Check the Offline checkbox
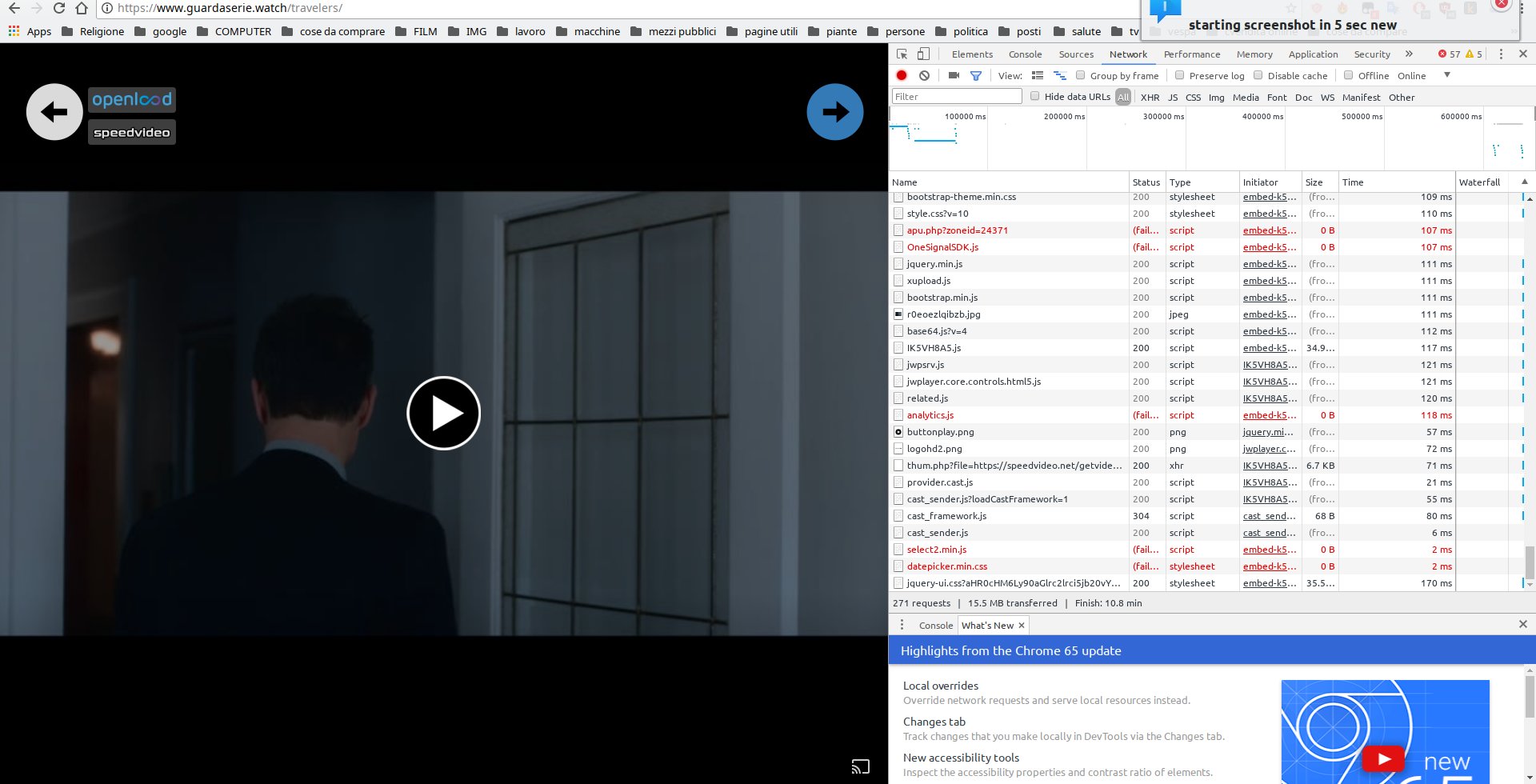The image size is (1536, 784). [x=1349, y=75]
